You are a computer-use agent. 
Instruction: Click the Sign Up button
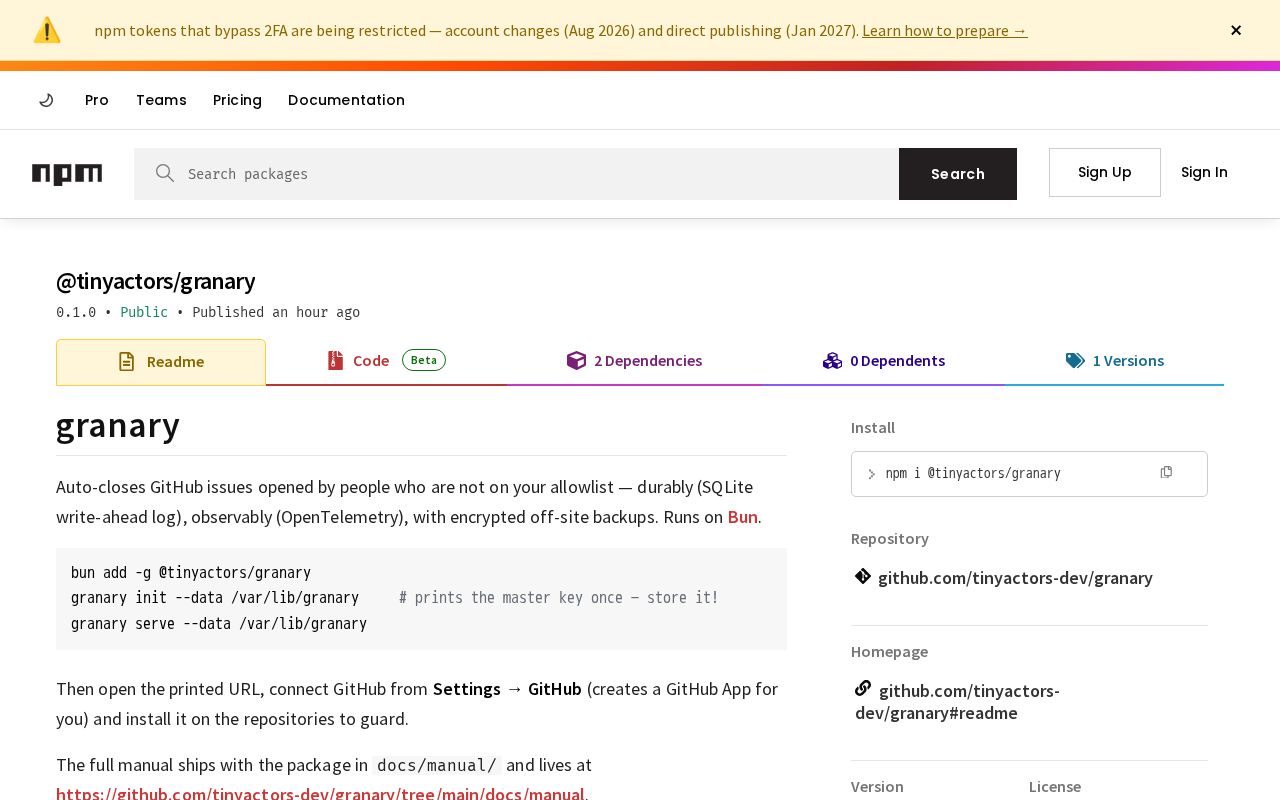pos(1105,172)
